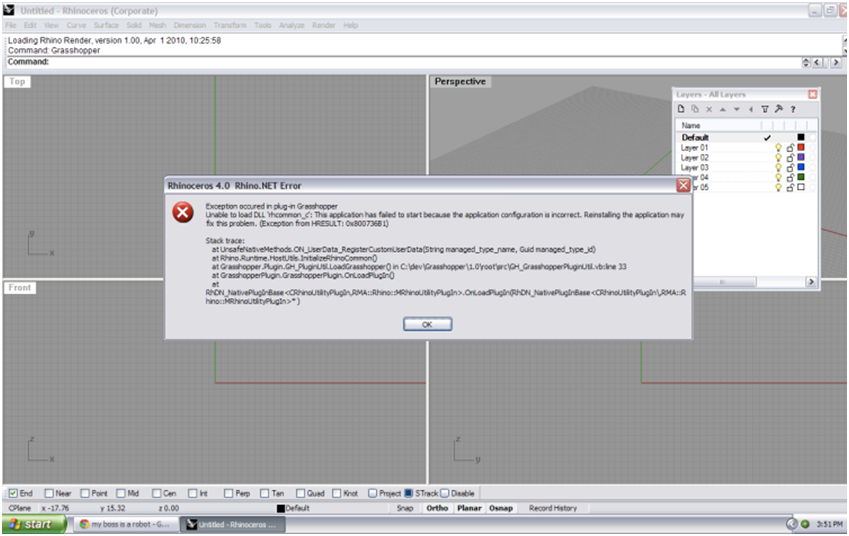Click the Delete layer X icon
This screenshot has height=536, width=849.
709,109
